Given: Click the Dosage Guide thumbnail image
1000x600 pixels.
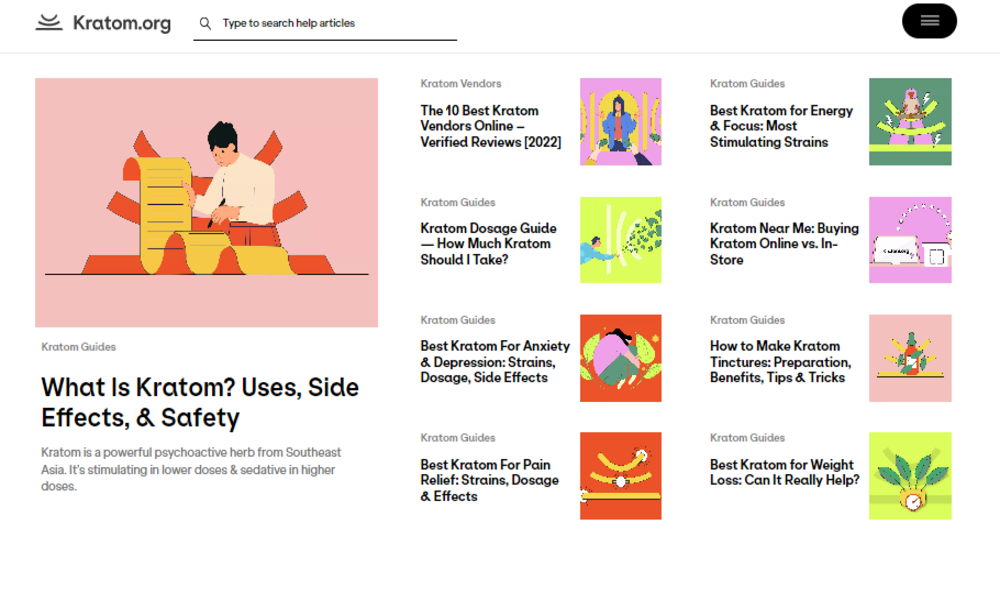Looking at the screenshot, I should pos(620,240).
